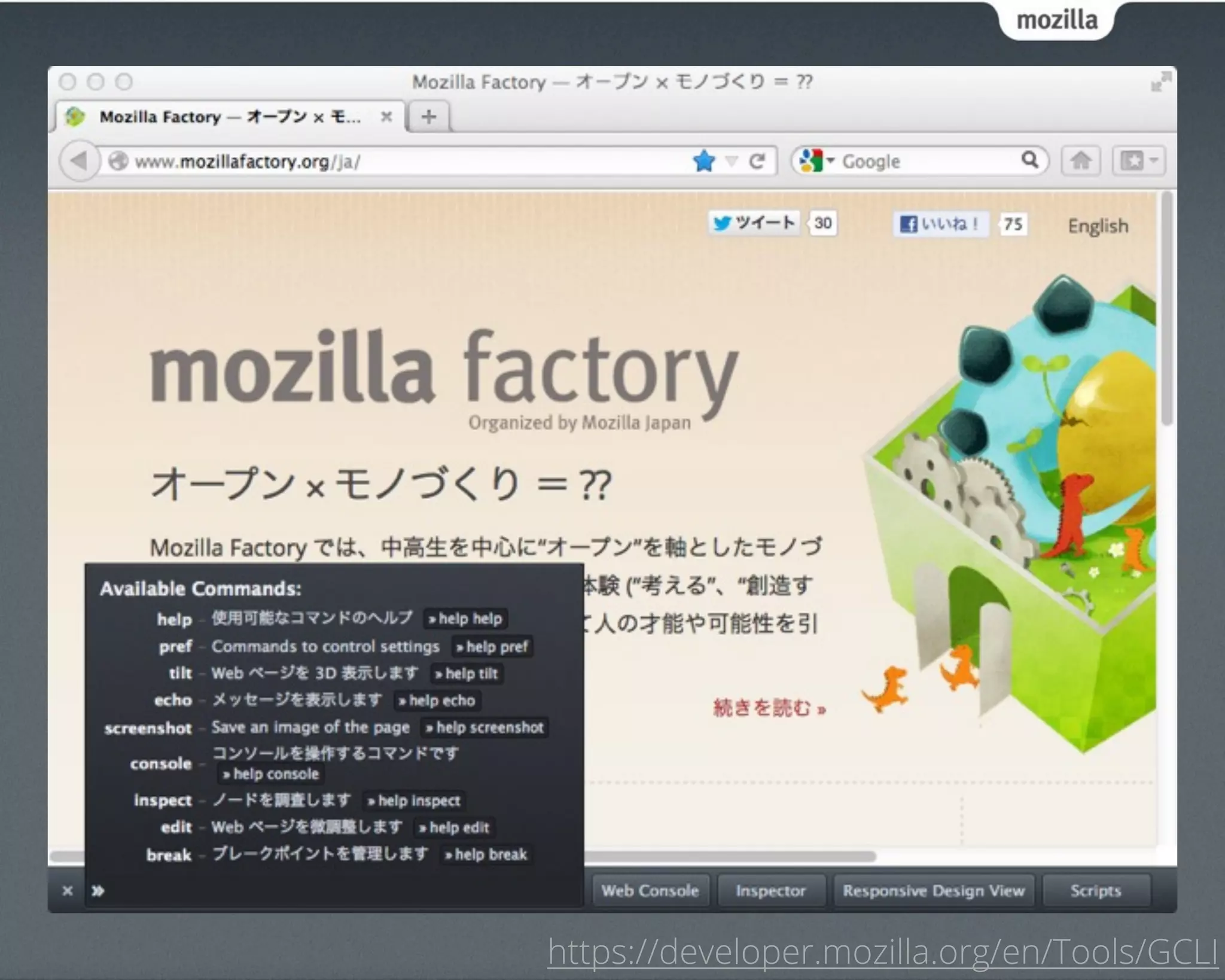Open a new tab with the plus button
This screenshot has height=980, width=1225.
[x=428, y=117]
